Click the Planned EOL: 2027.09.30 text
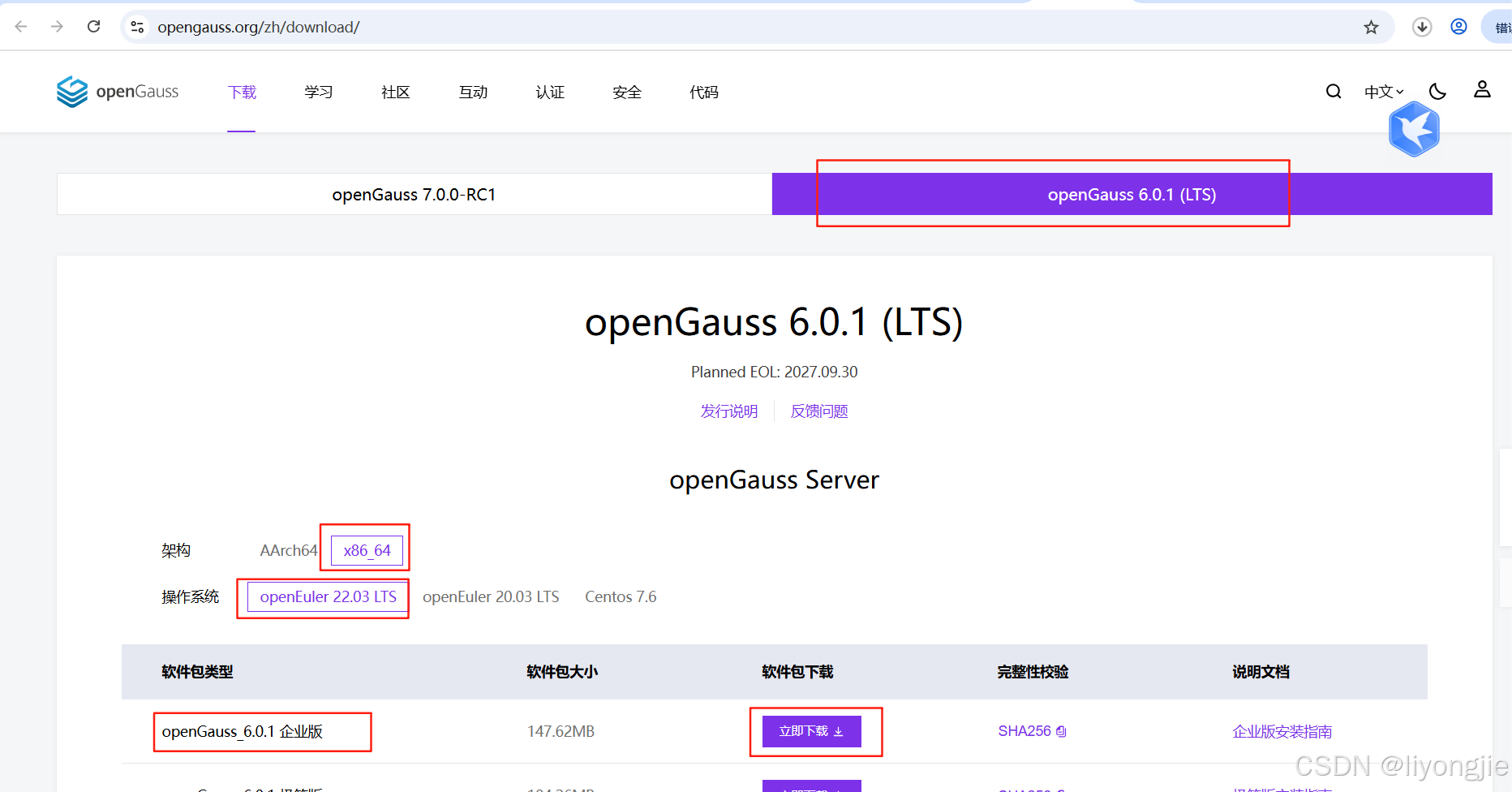The height and width of the screenshot is (792, 1512). click(x=774, y=372)
